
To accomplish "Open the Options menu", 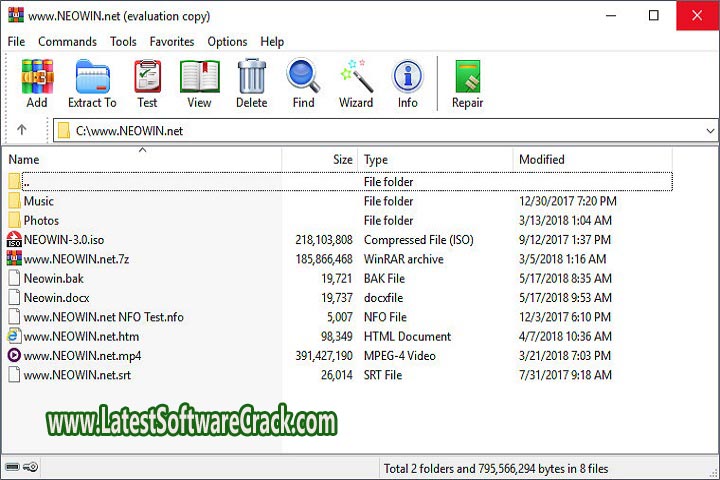I will point(227,41).
